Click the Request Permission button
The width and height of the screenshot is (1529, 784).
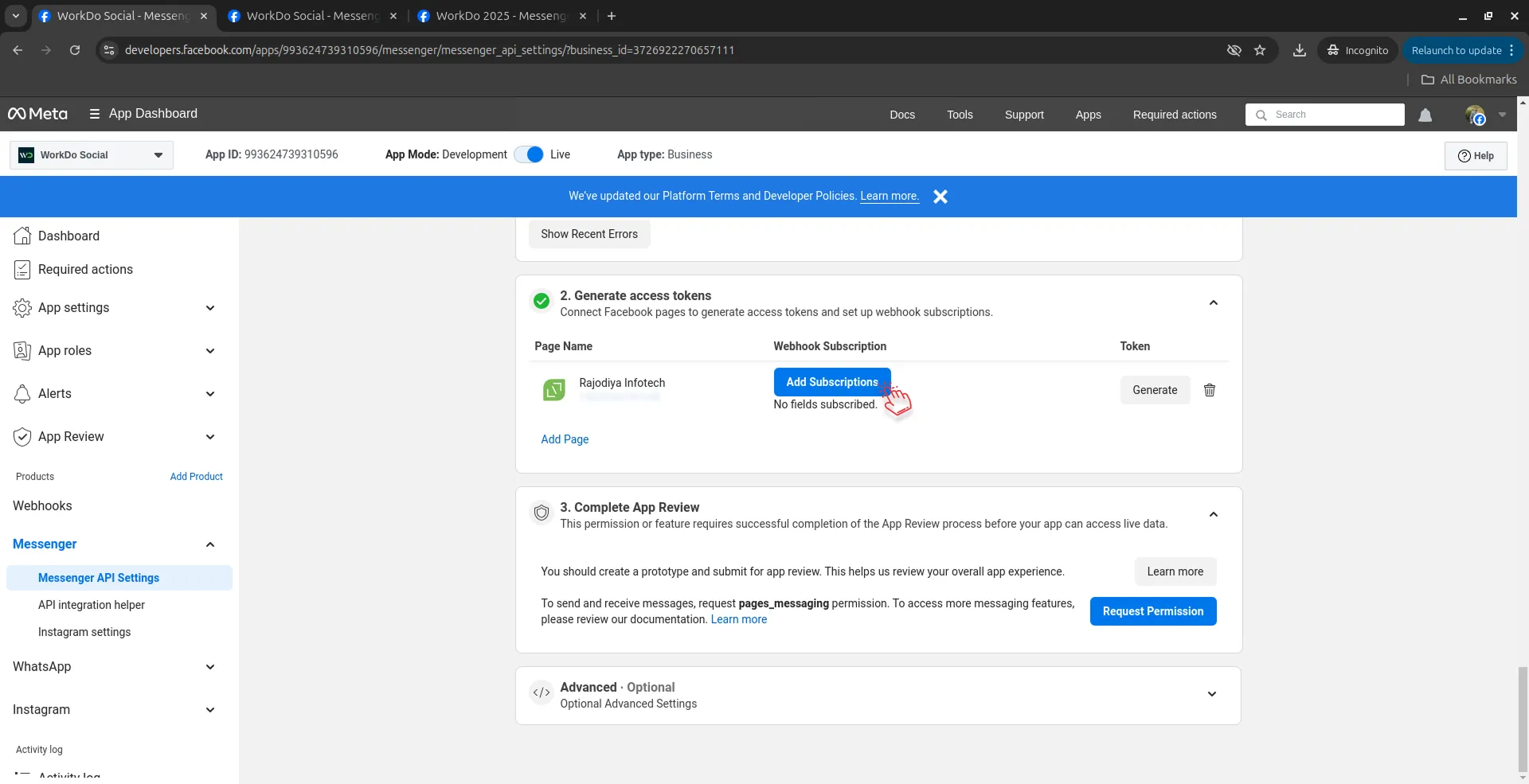[x=1152, y=611]
